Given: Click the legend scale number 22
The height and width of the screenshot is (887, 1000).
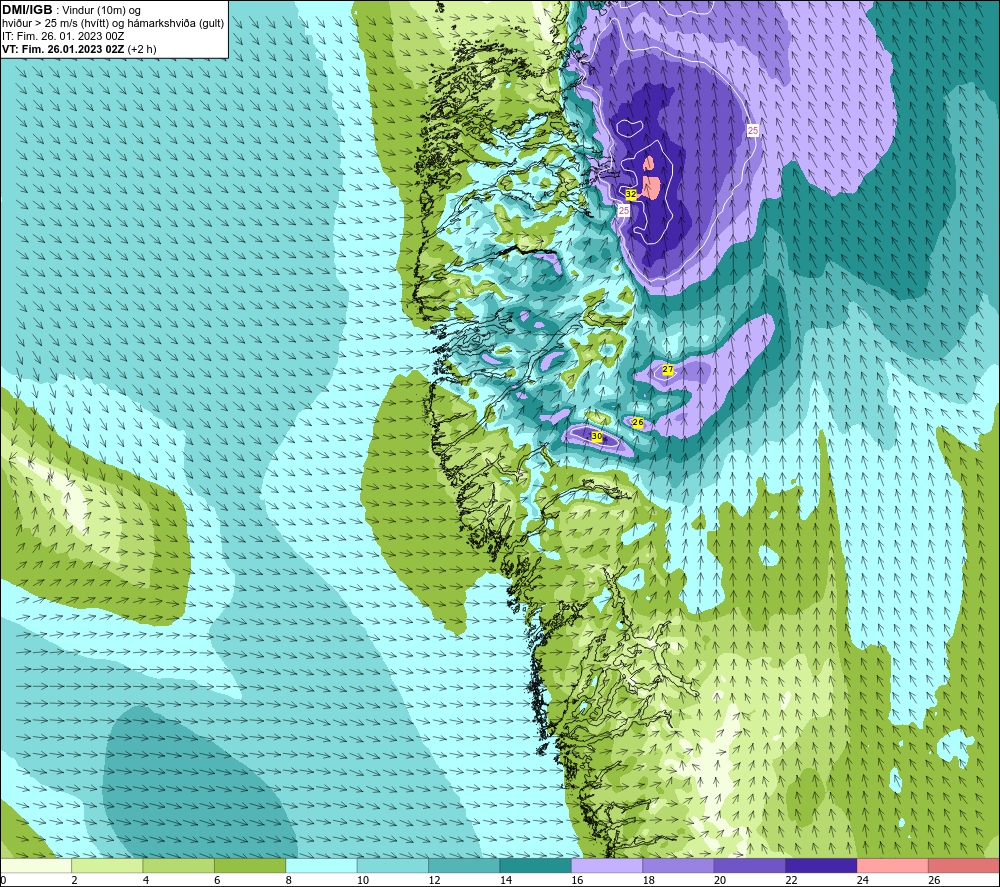Looking at the screenshot, I should [x=791, y=880].
